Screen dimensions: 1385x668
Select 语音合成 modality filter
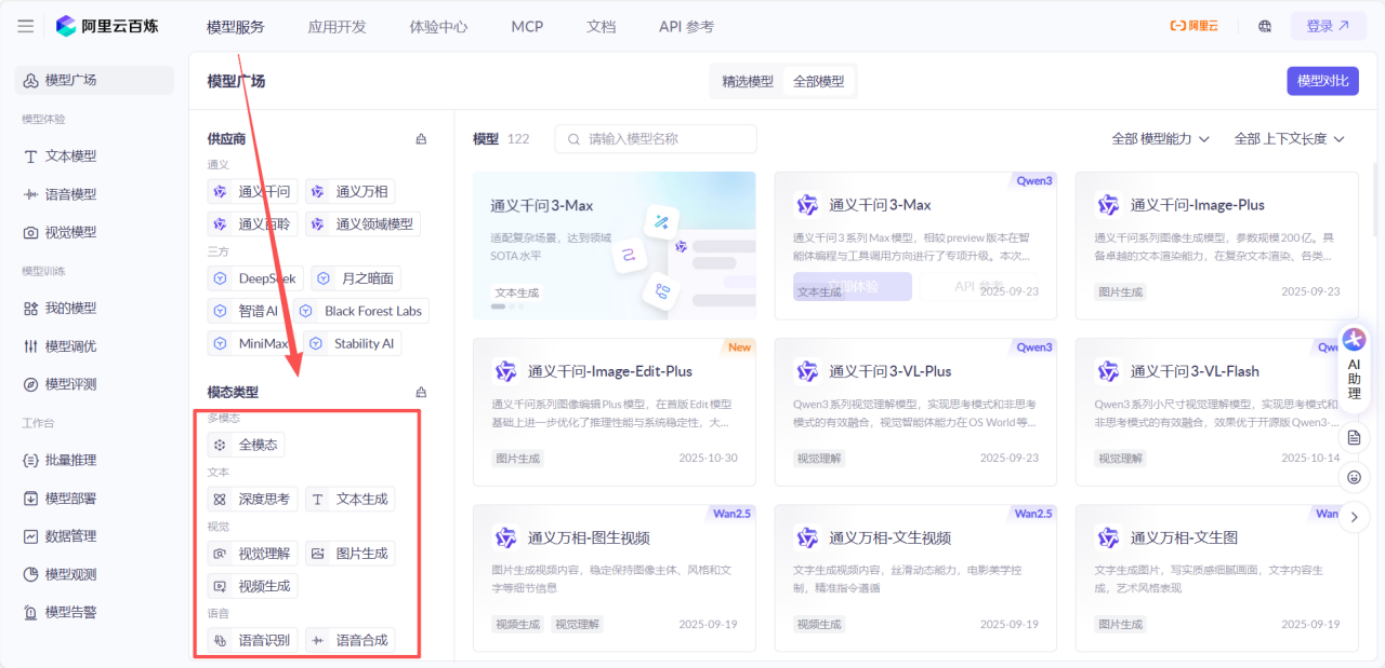(350, 640)
